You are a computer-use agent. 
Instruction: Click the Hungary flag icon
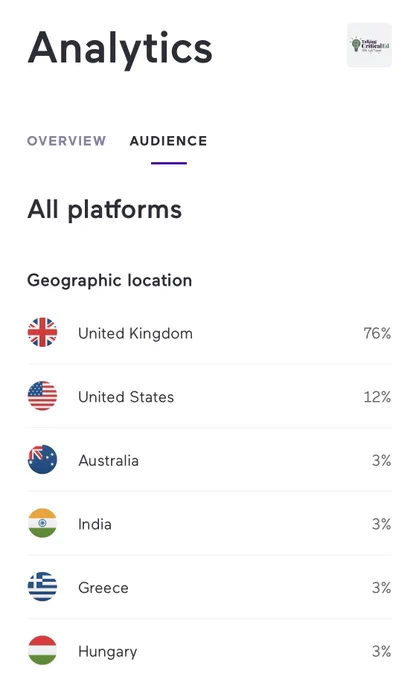coord(43,651)
